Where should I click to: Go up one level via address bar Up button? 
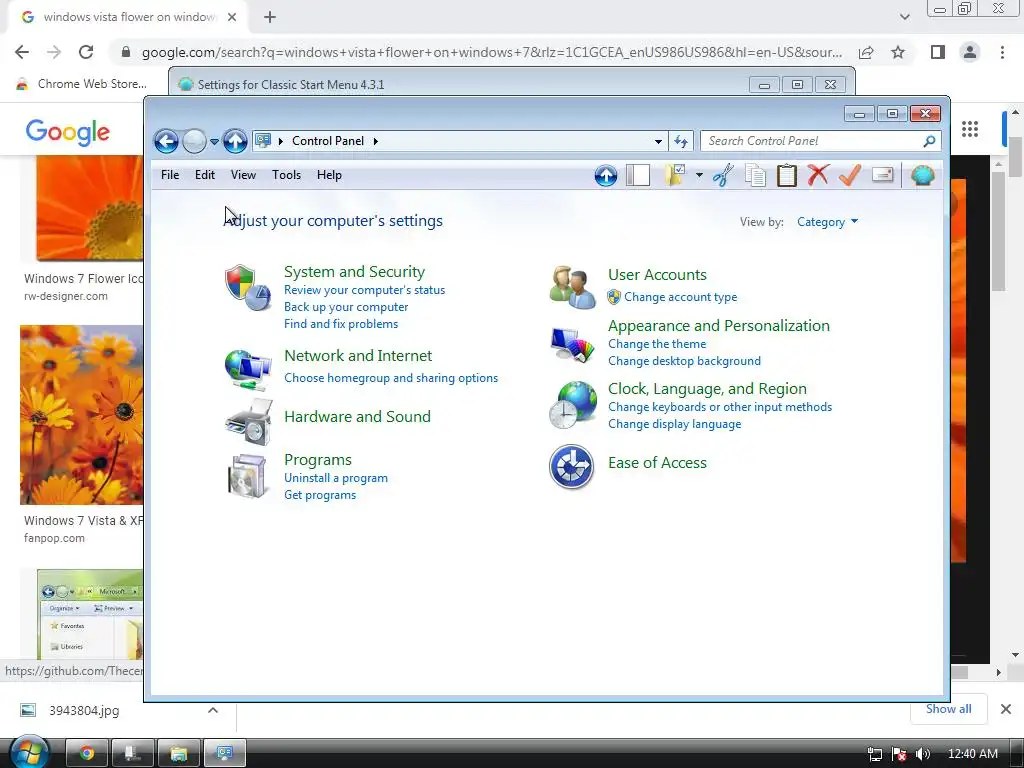[235, 141]
